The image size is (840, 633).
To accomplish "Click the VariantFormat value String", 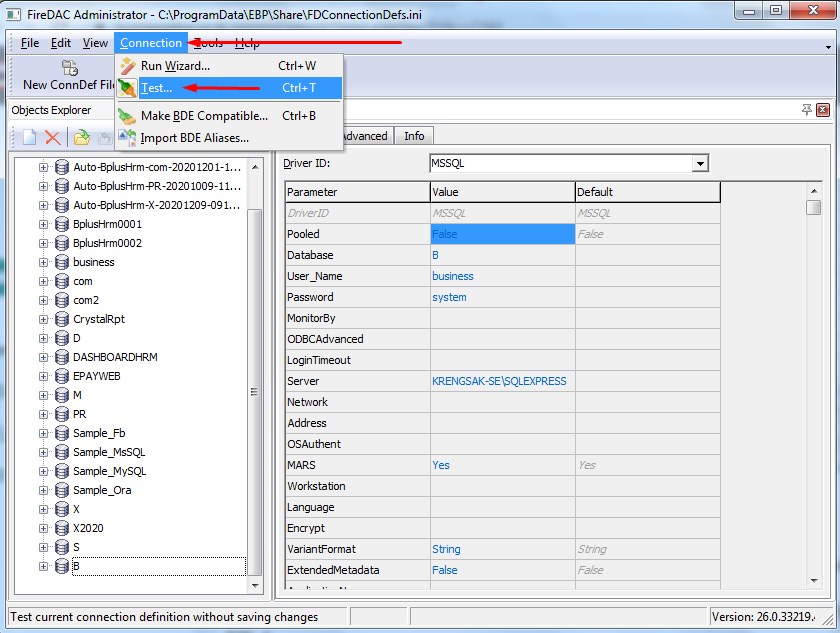I will (x=502, y=549).
